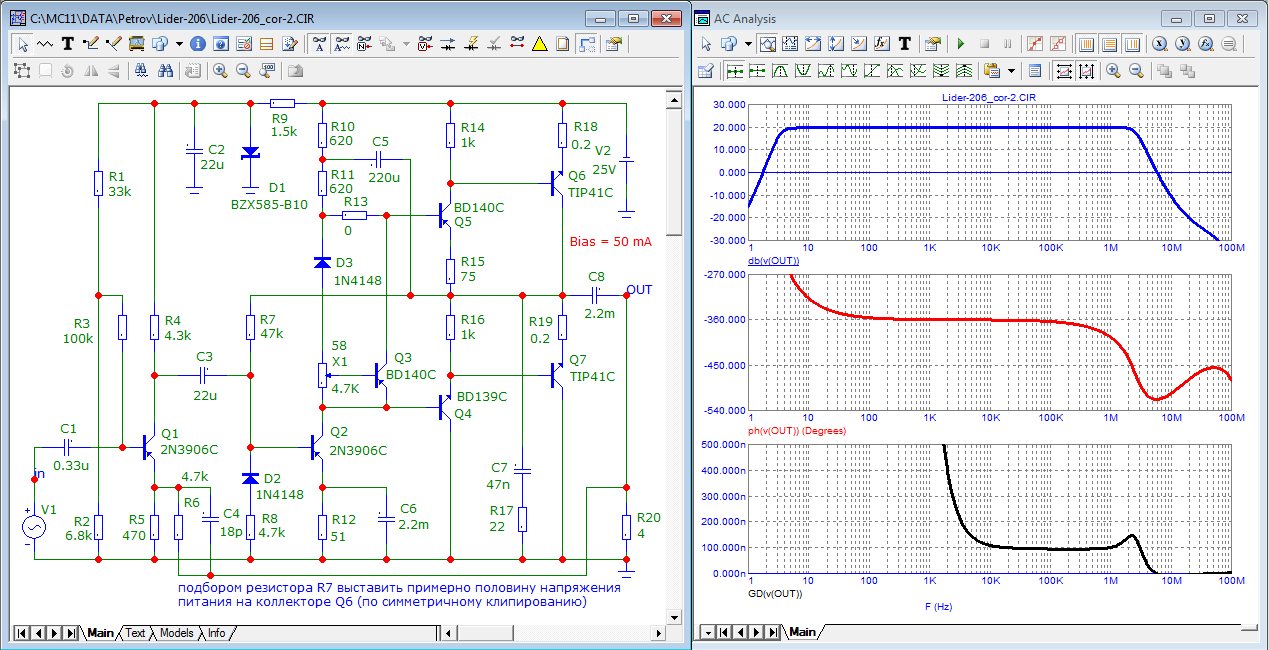This screenshot has height=650, width=1269.
Task: Switch to the Models tab
Action: (x=176, y=633)
